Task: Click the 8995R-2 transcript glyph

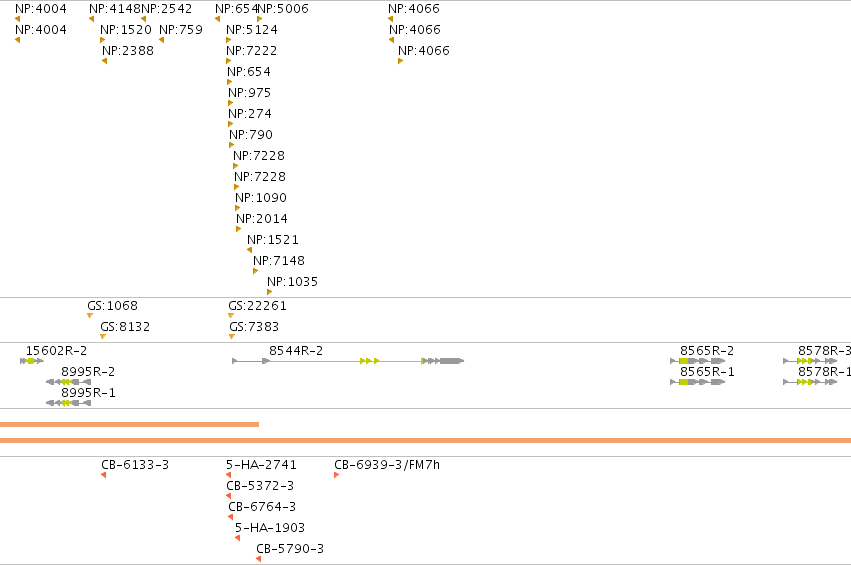Action: tap(68, 382)
